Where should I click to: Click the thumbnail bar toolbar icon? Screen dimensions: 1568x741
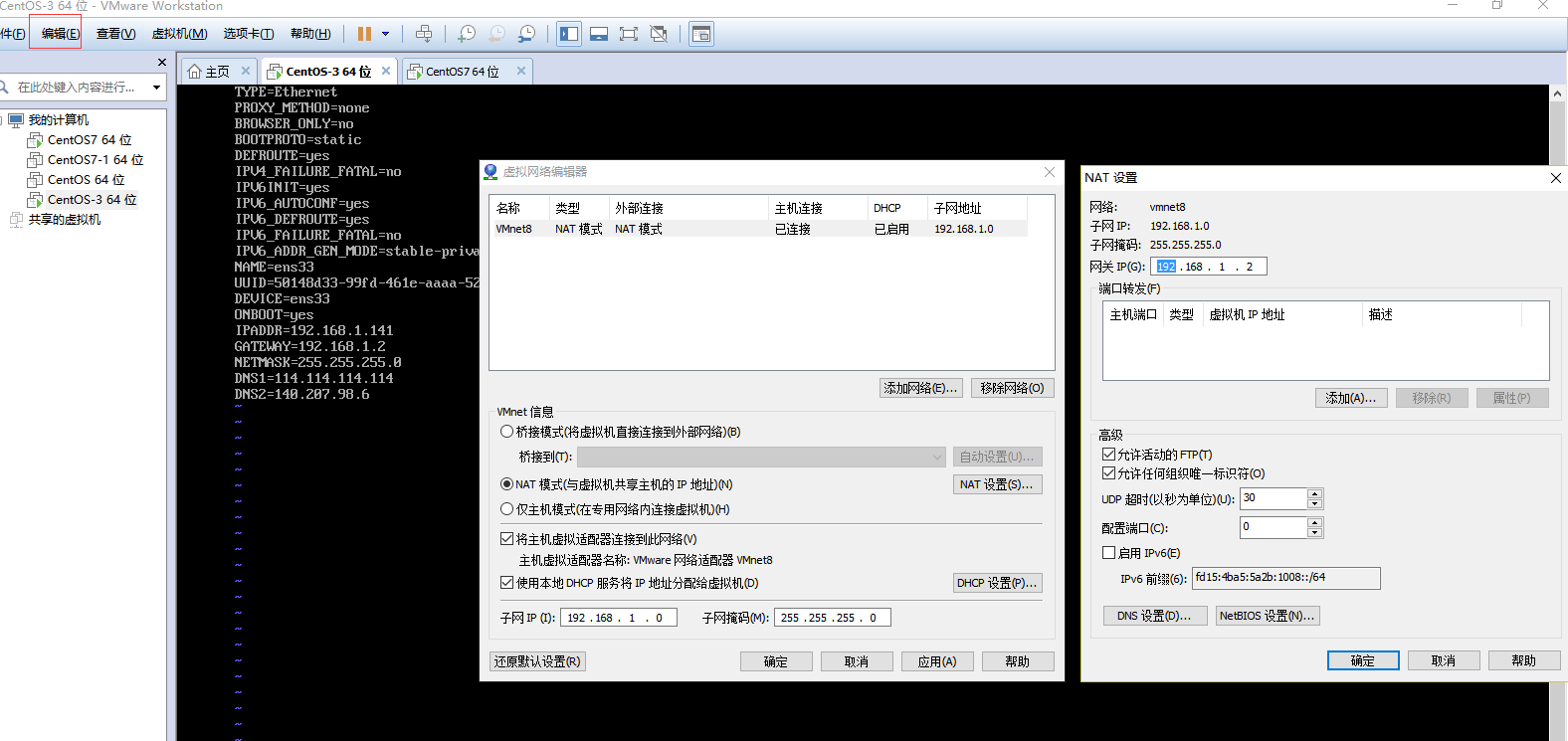pos(599,34)
